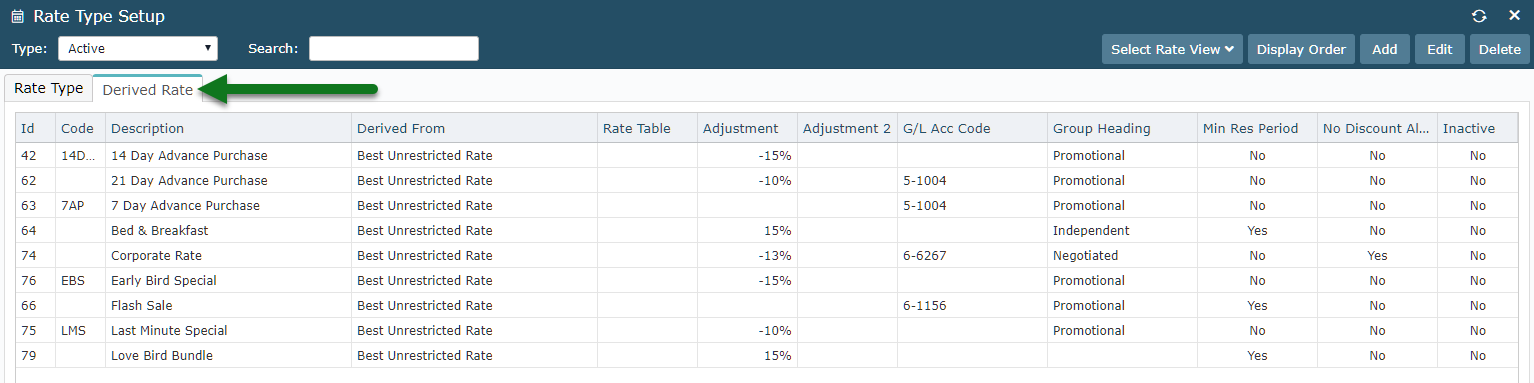Click the Add button

tap(1385, 49)
